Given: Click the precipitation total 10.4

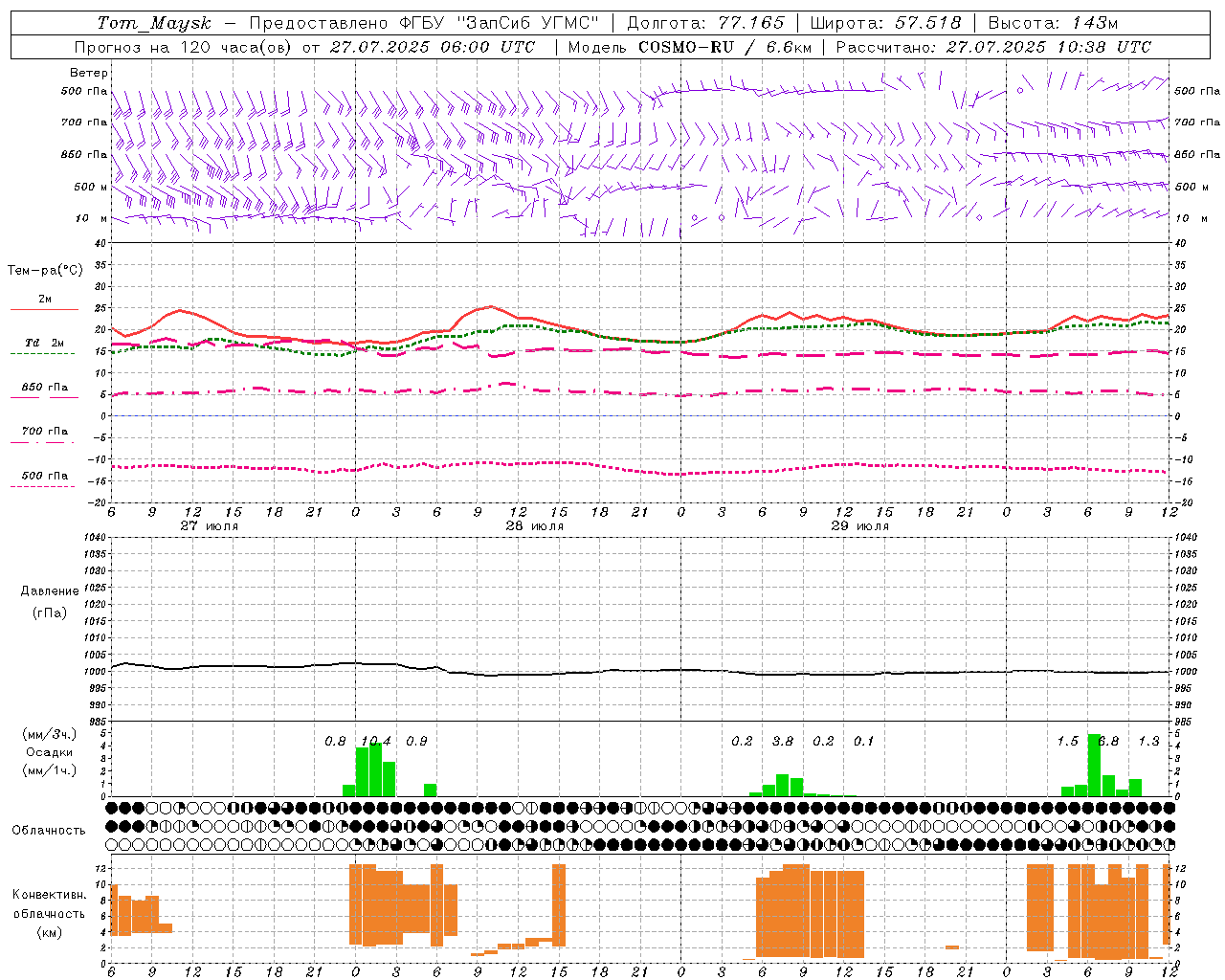Looking at the screenshot, I should 376,742.
